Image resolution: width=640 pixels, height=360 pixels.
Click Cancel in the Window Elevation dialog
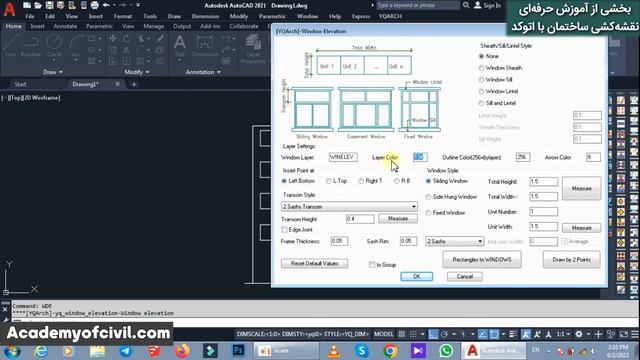pos(464,276)
